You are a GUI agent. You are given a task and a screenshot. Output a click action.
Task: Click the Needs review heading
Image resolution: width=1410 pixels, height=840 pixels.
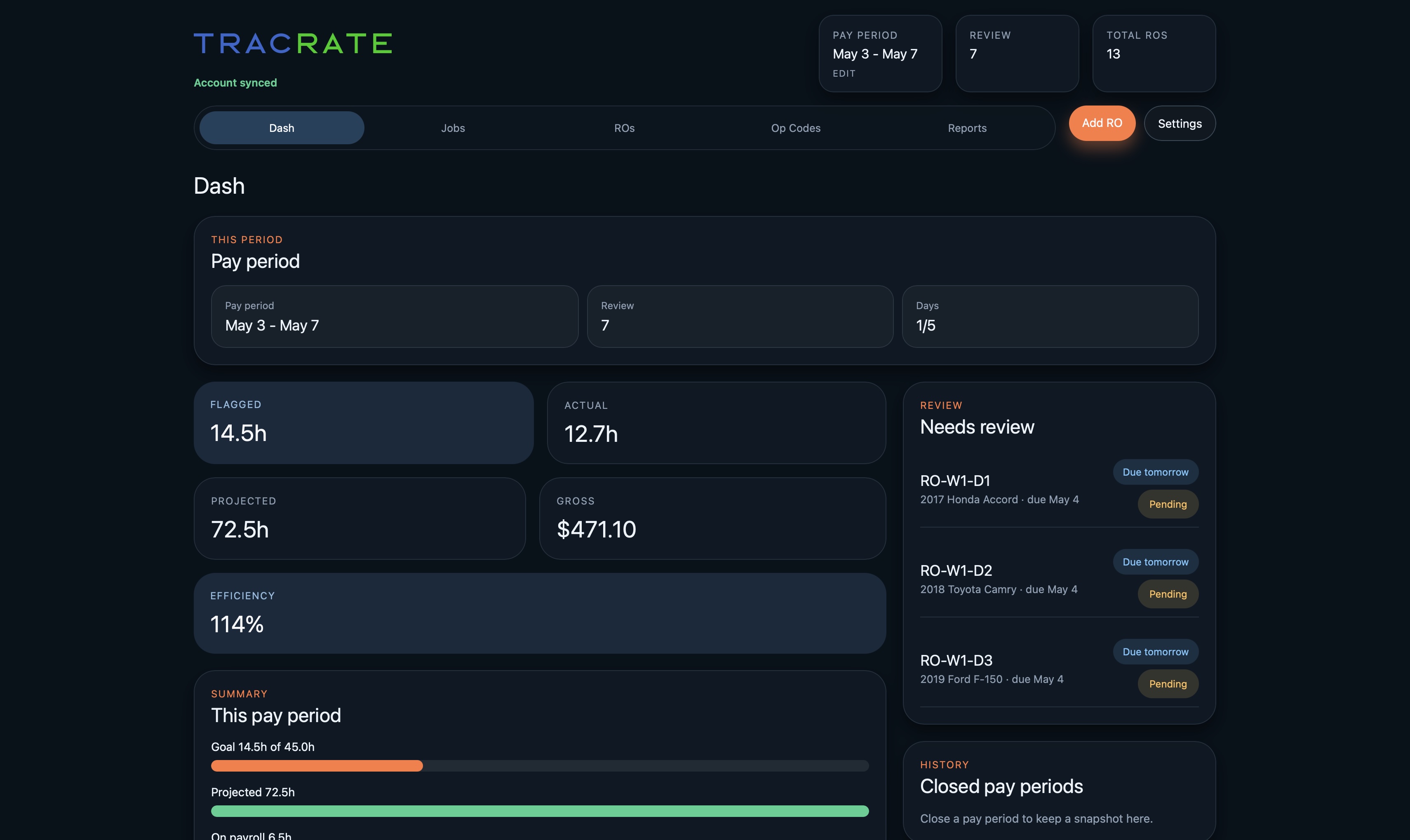pos(977,427)
